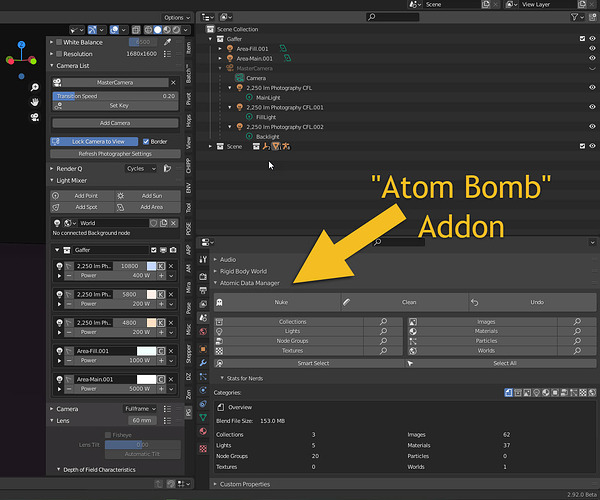Expand the Rigid Body World panel
600x500 pixels.
point(215,271)
